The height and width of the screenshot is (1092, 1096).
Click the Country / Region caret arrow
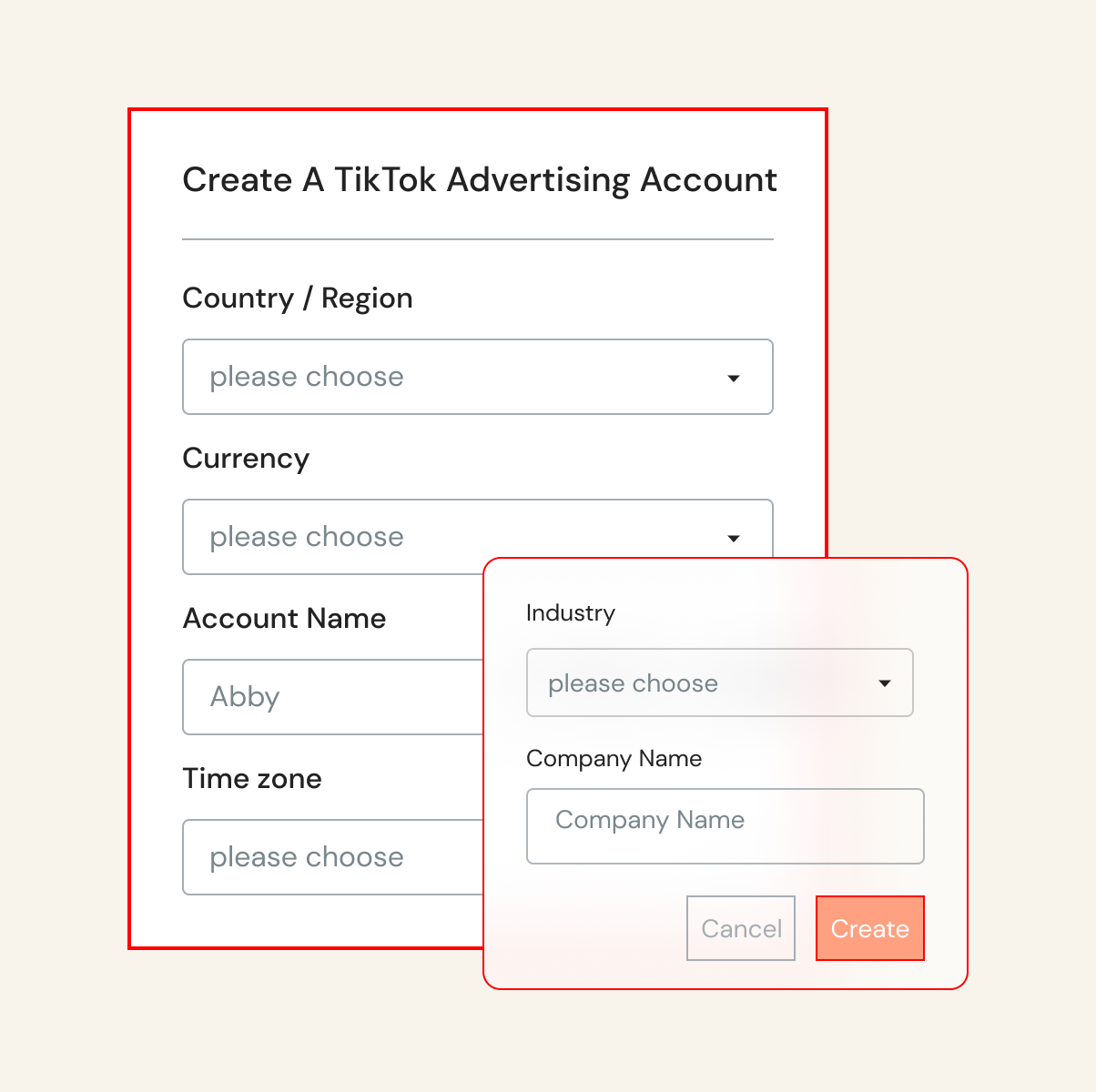pos(734,379)
